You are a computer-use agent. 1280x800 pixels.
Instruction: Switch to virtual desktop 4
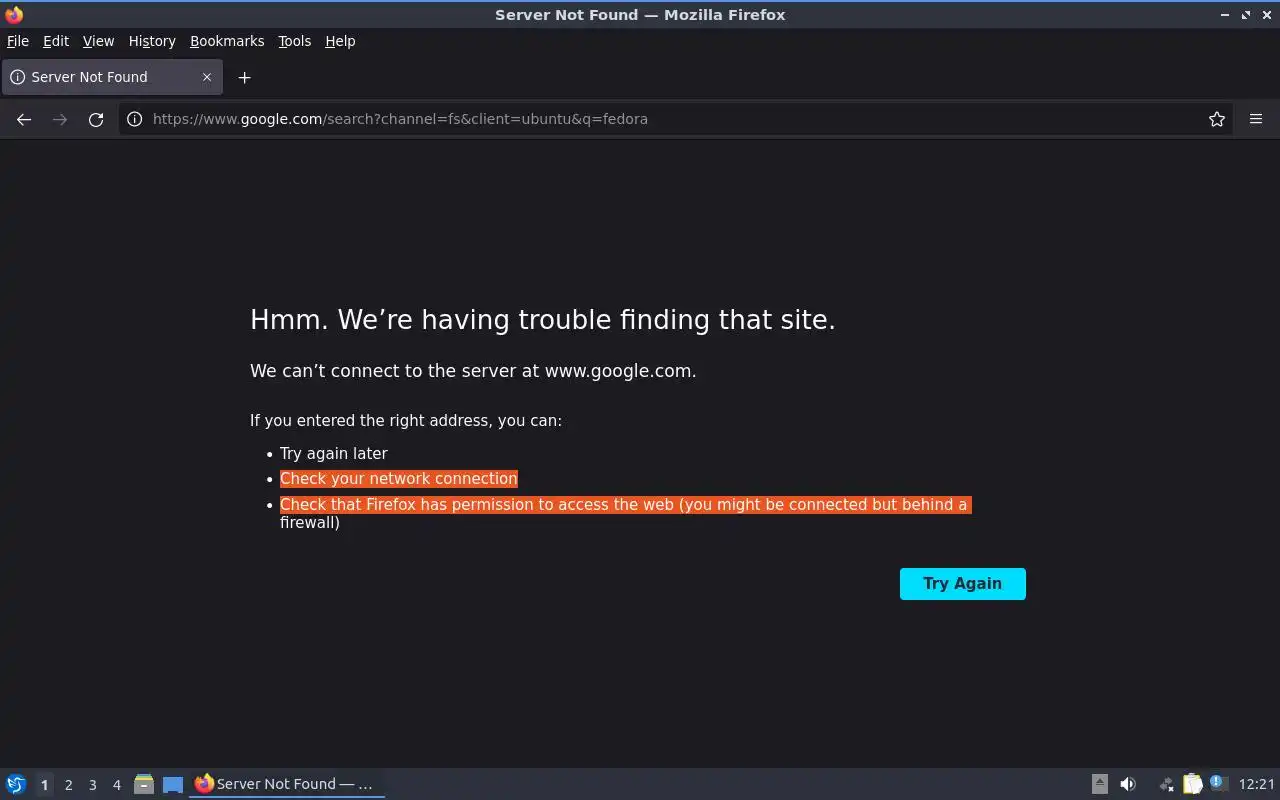tap(116, 785)
